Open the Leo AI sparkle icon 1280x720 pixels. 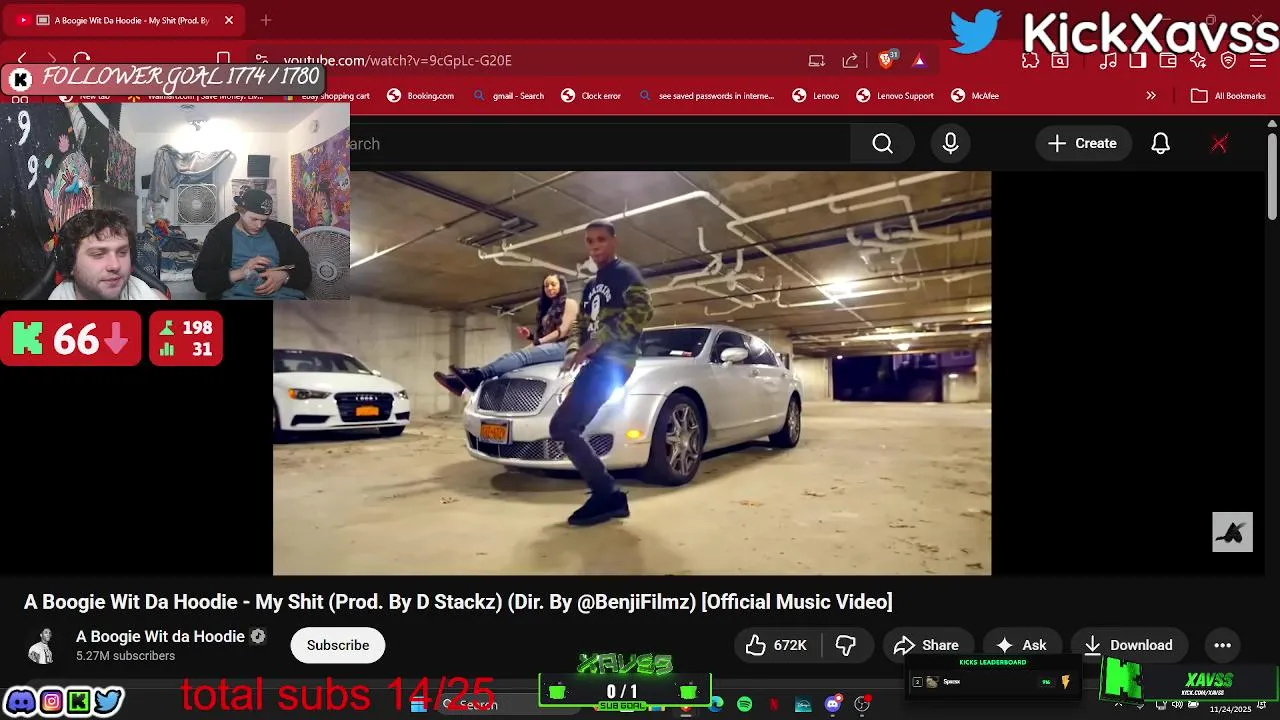1198,60
